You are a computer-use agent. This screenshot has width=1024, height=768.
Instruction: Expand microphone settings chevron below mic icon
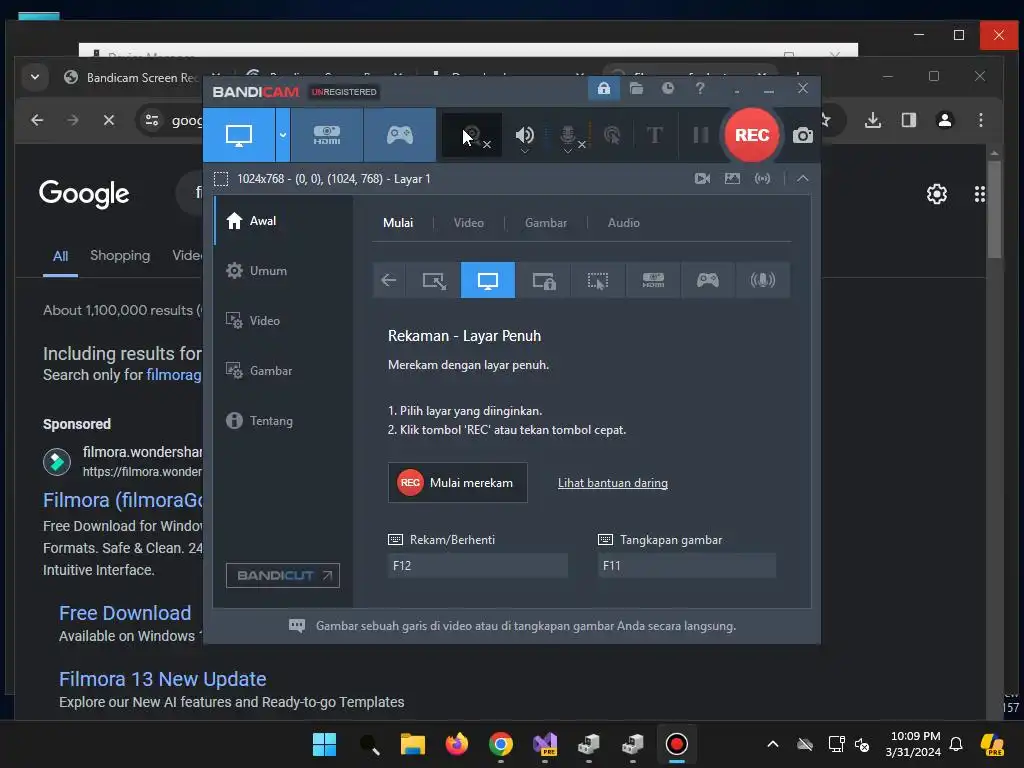[568, 152]
